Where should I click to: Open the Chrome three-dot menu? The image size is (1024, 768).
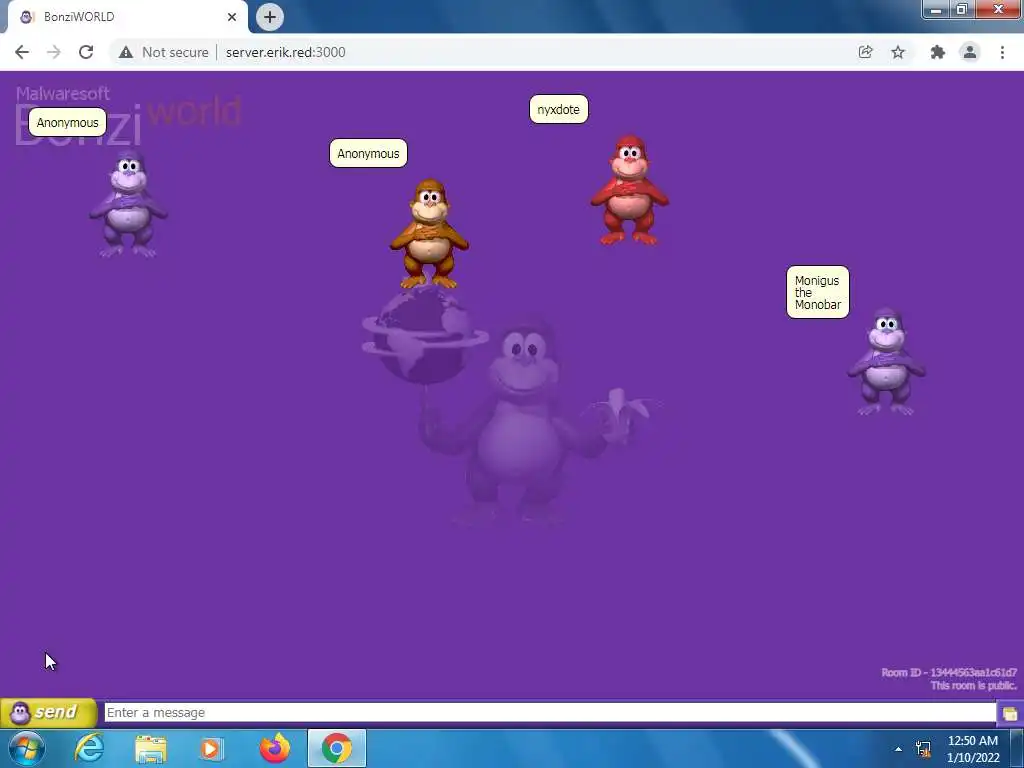1002,52
